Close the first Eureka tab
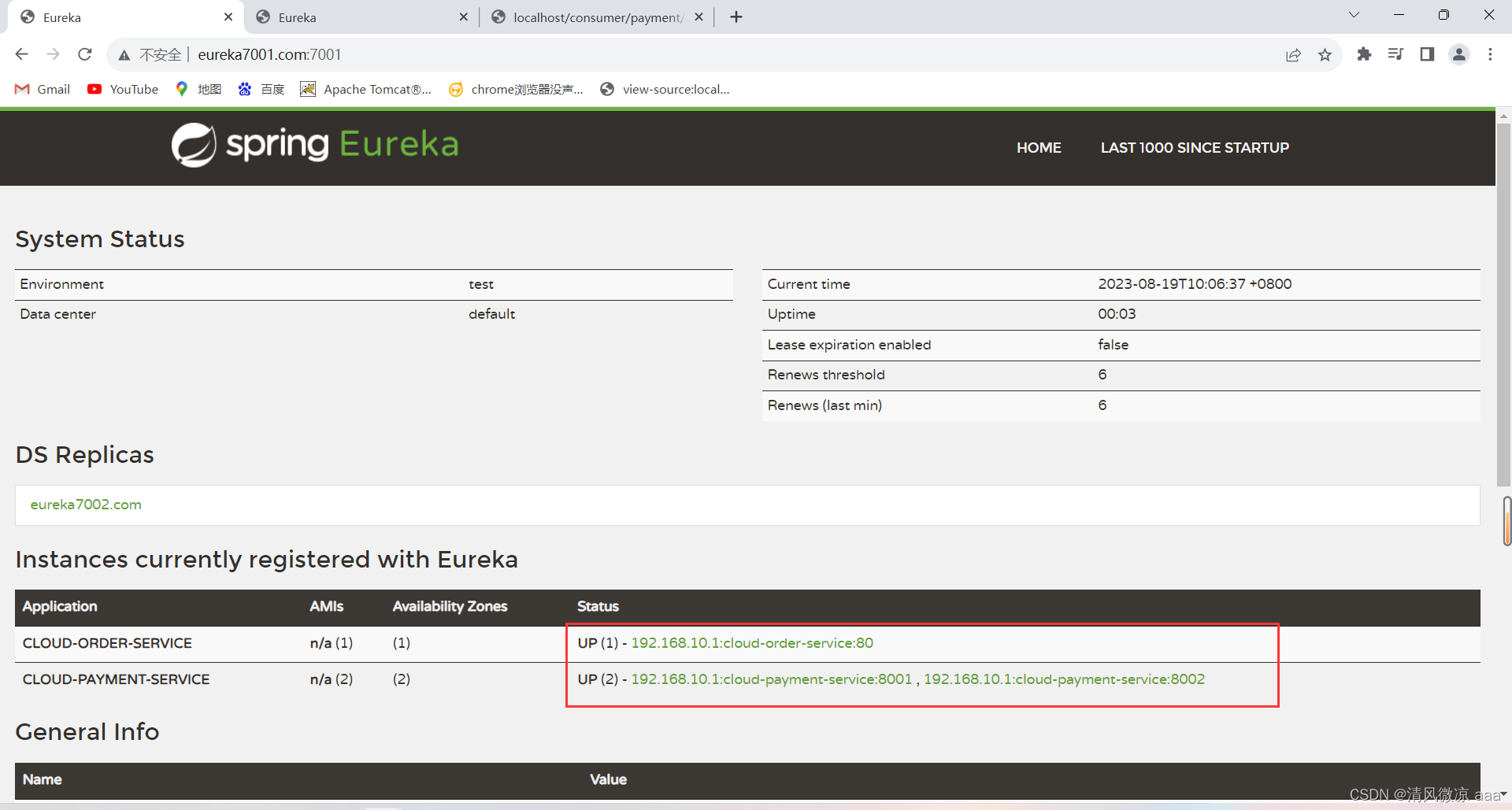1512x810 pixels. [x=228, y=17]
